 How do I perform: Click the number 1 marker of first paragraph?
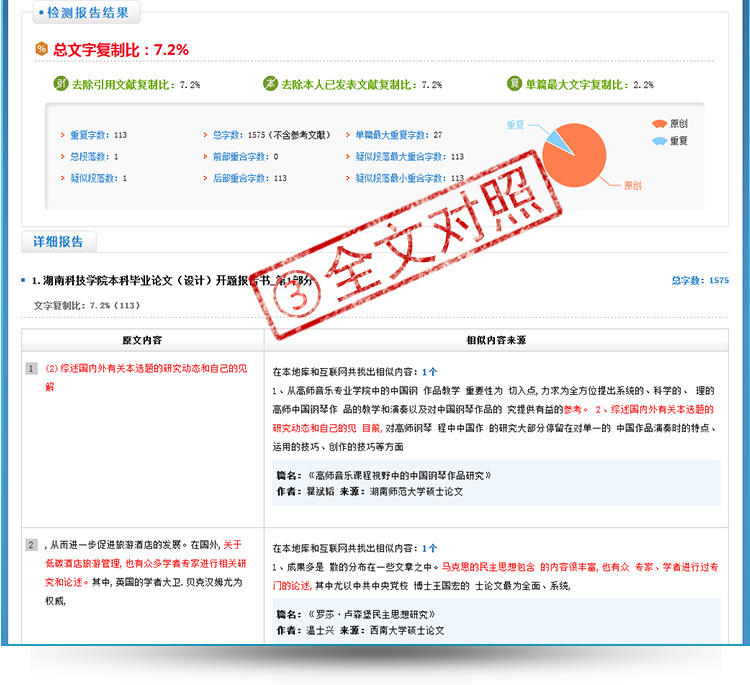(x=31, y=368)
